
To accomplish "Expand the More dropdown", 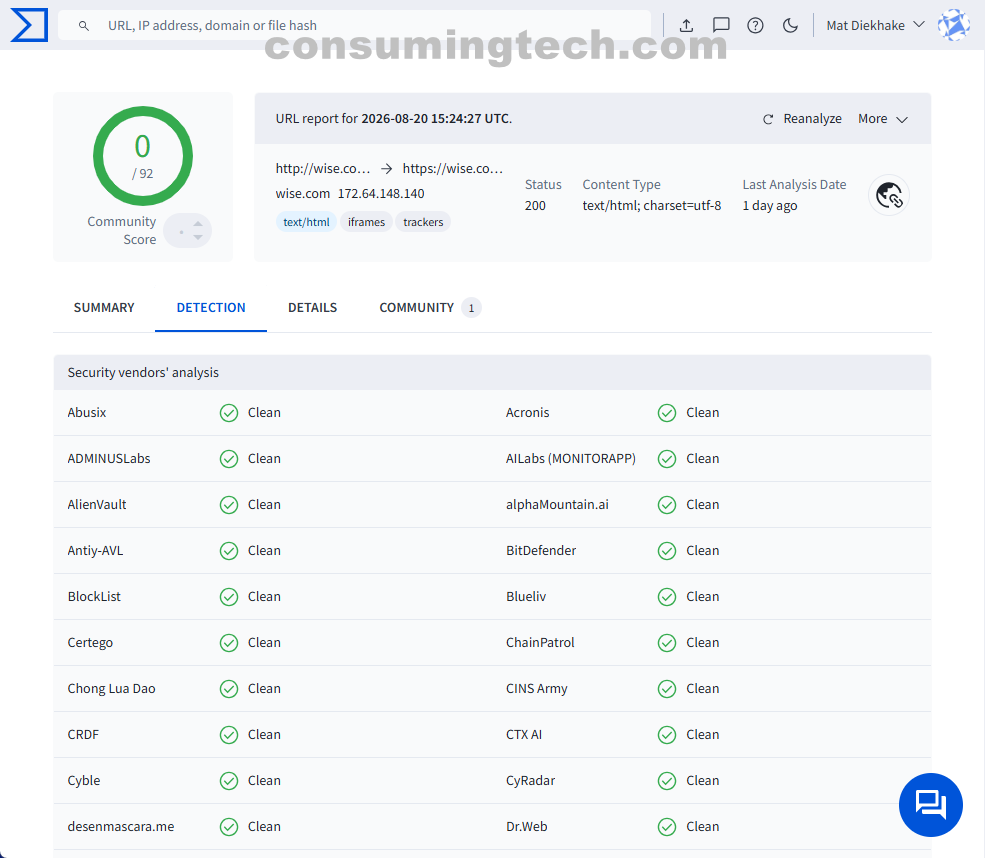I will 883,119.
